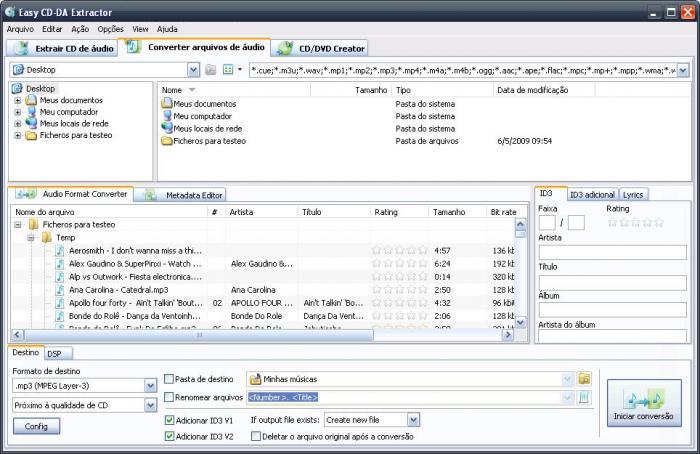Open the Extrair CD de áudio tab
The height and width of the screenshot is (454, 700).
(64, 48)
